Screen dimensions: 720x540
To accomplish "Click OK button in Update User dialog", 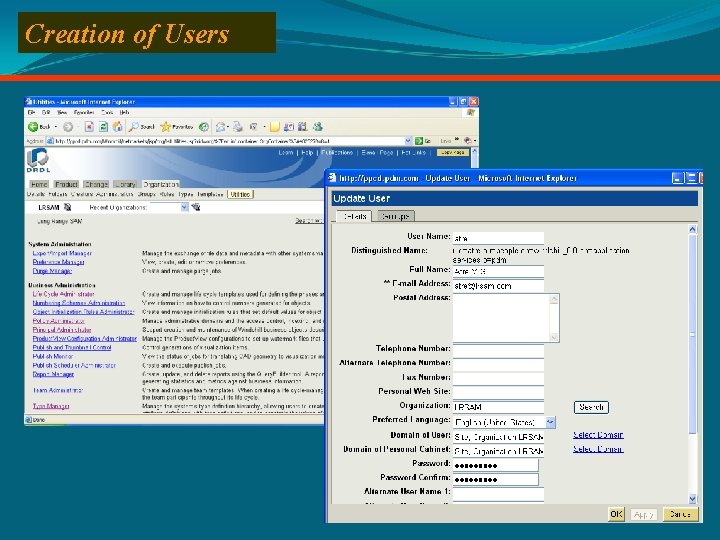I will pos(616,514).
